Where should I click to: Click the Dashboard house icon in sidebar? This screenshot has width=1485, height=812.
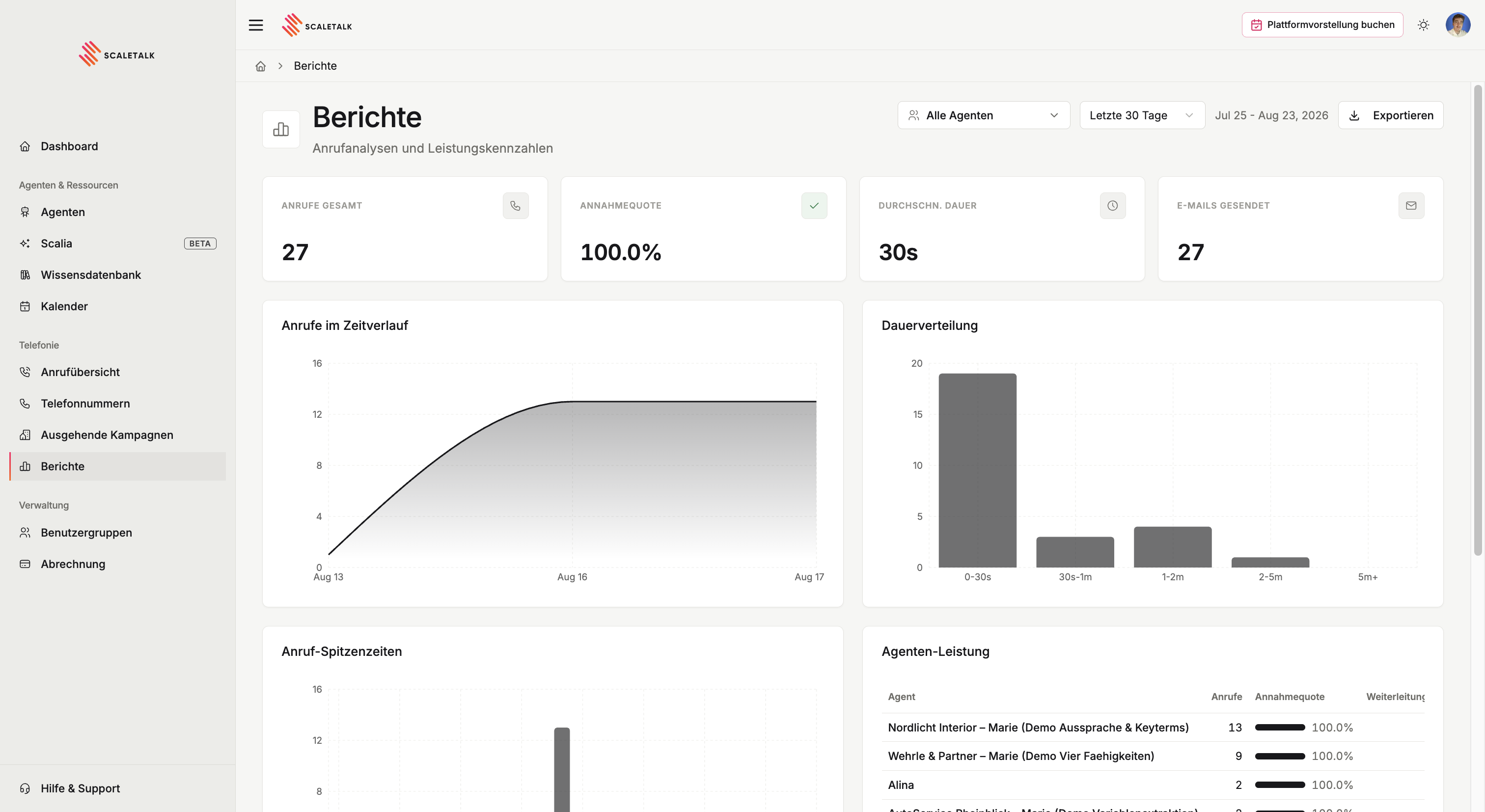(x=25, y=146)
